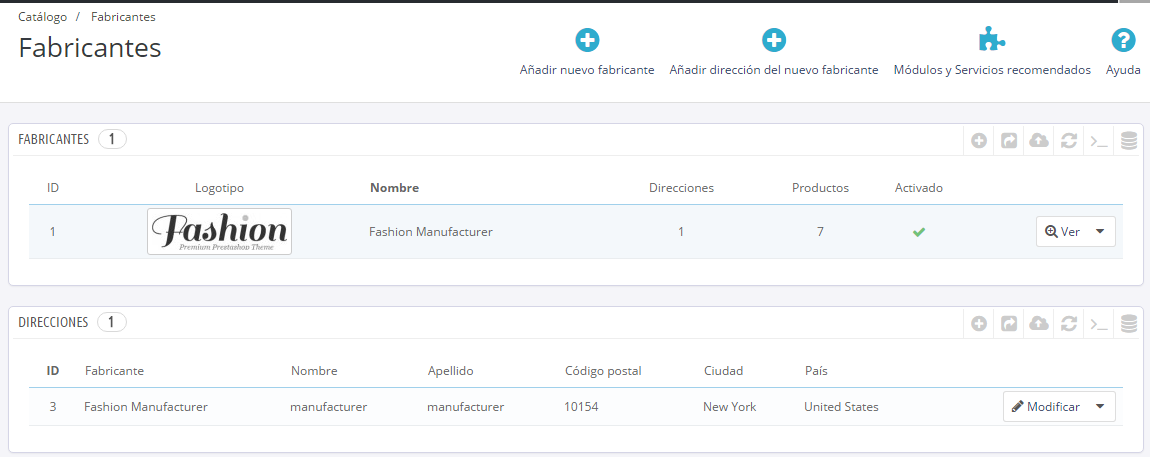The height and width of the screenshot is (457, 1150).
Task: Refresh the Direcciones list
Action: pos(1069,323)
